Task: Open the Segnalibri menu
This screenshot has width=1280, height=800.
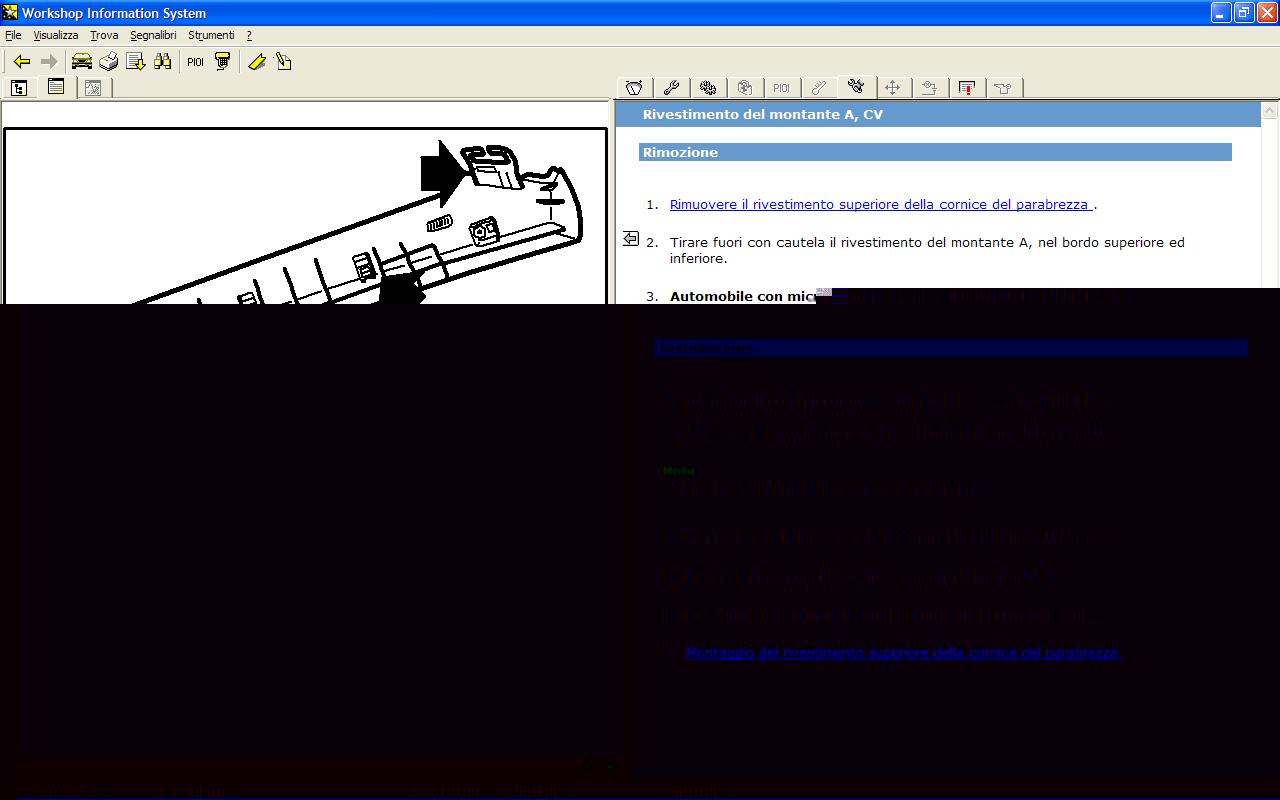Action: [x=153, y=35]
